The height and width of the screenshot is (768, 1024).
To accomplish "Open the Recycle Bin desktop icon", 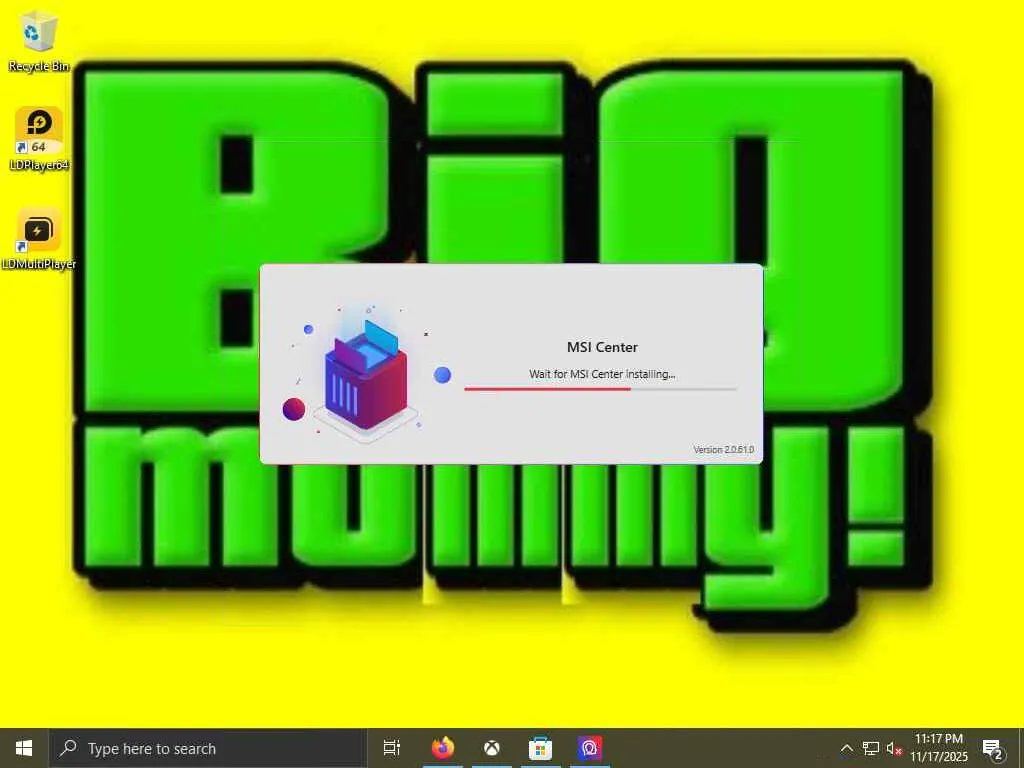I will 39,40.
